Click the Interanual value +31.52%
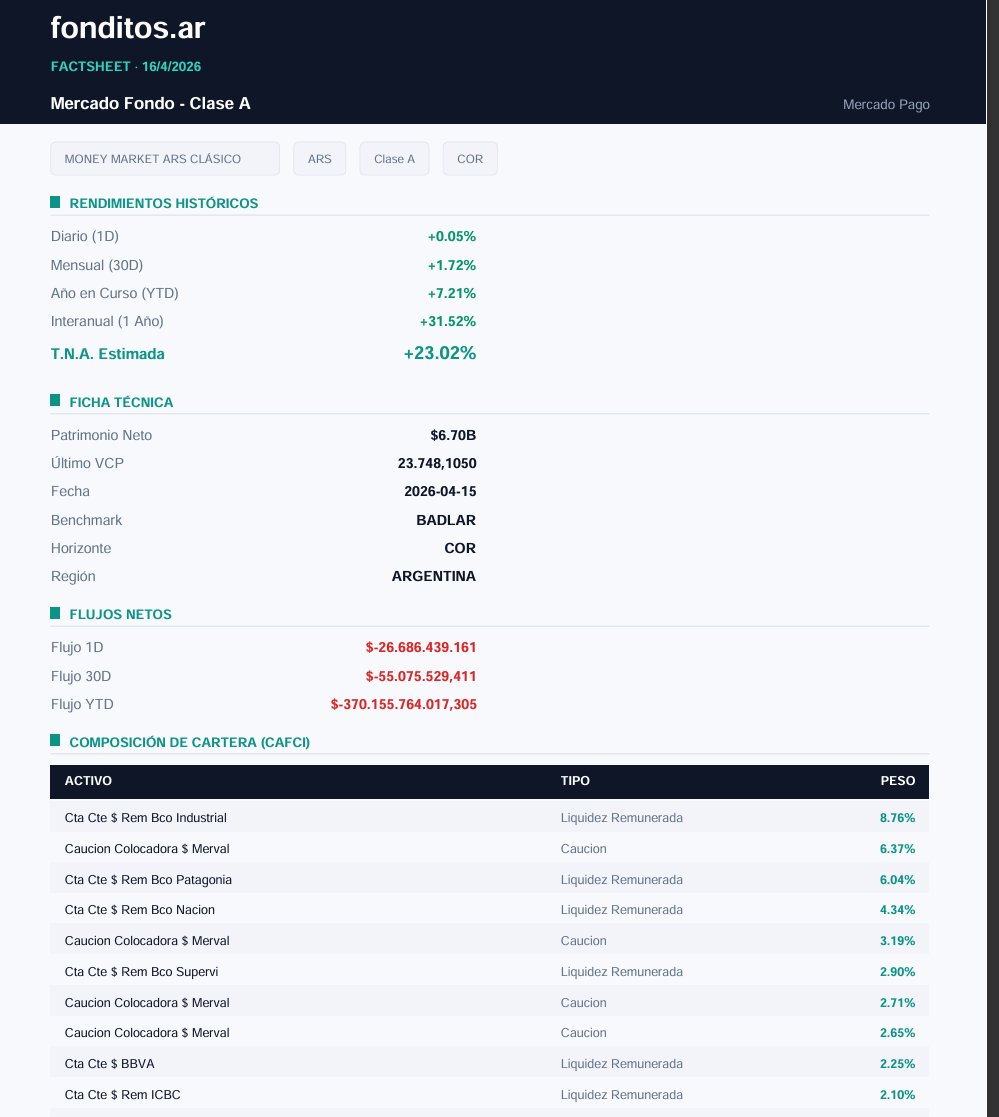The width and height of the screenshot is (999, 1117). point(447,321)
